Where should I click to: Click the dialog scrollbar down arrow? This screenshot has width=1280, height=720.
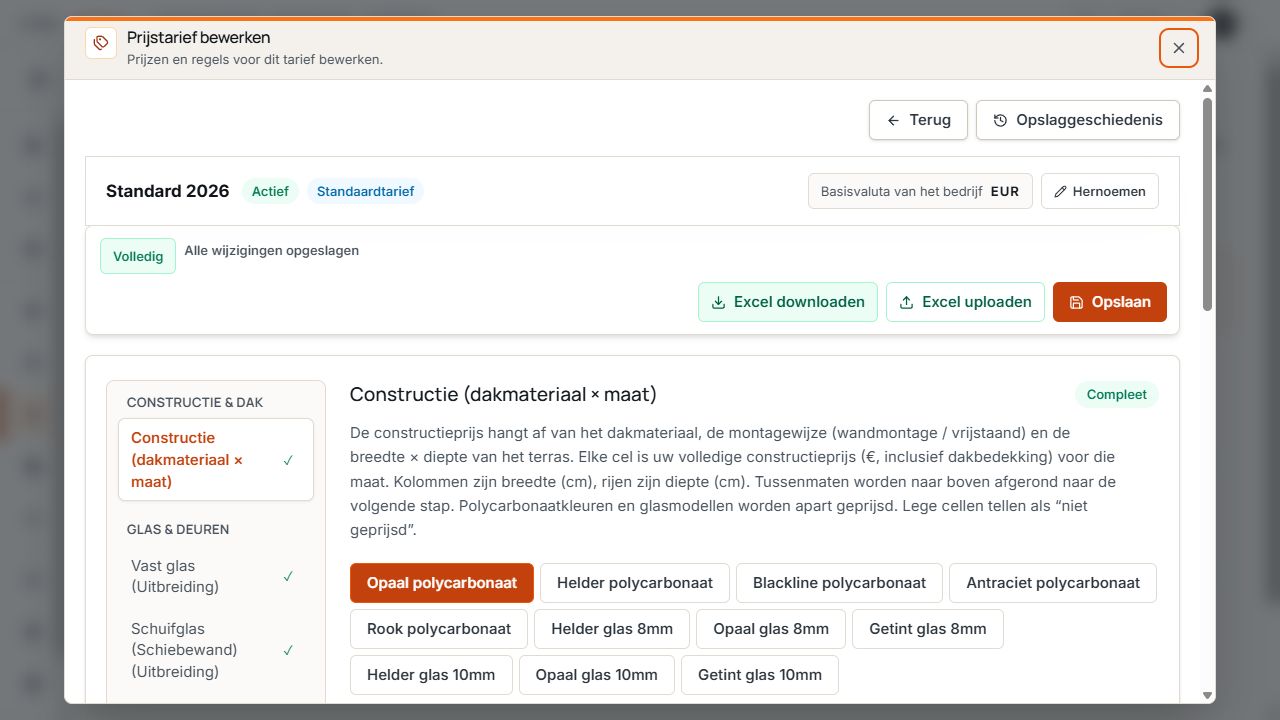click(1208, 695)
